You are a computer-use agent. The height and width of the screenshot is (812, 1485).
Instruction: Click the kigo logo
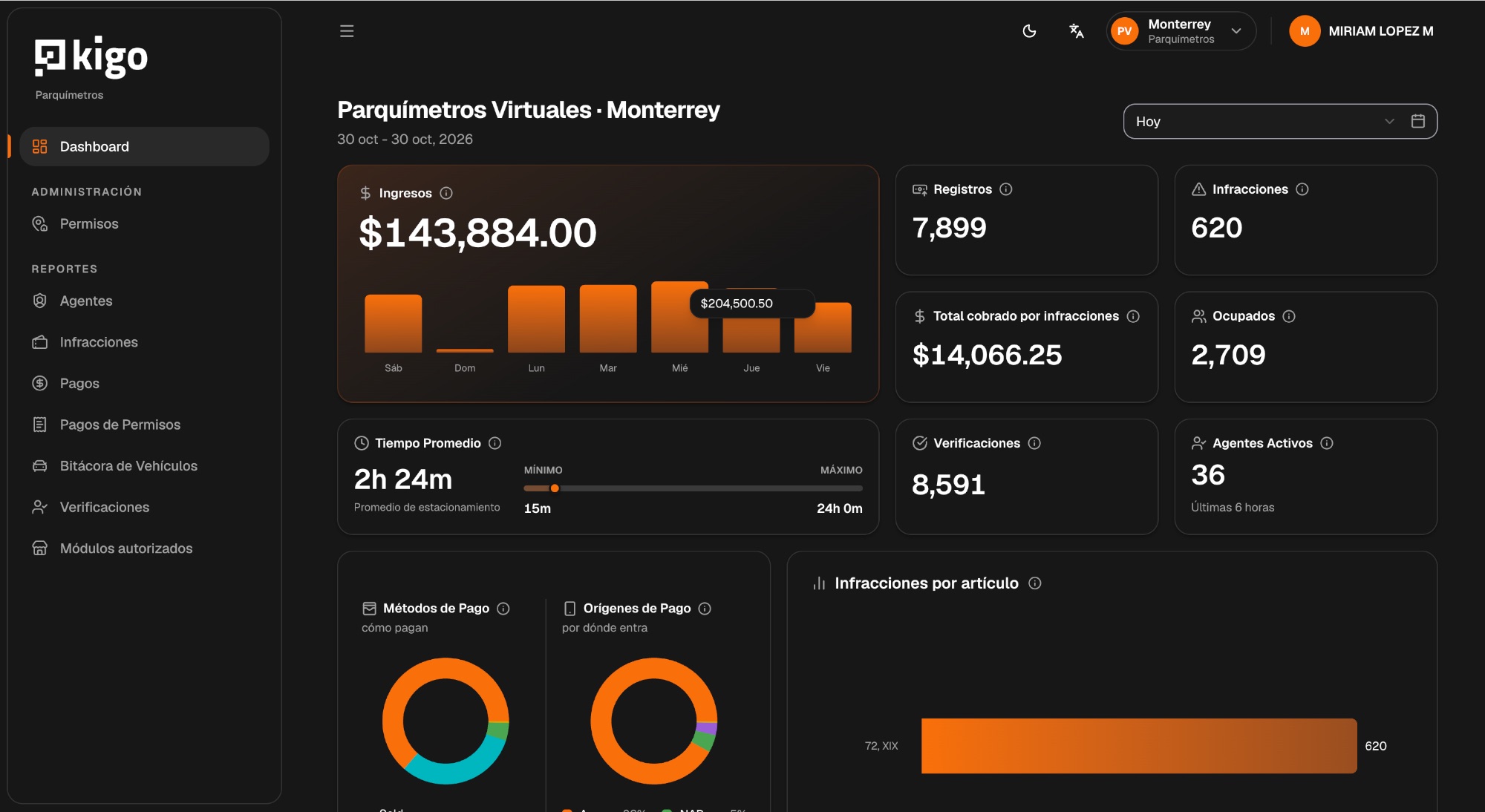tap(91, 57)
